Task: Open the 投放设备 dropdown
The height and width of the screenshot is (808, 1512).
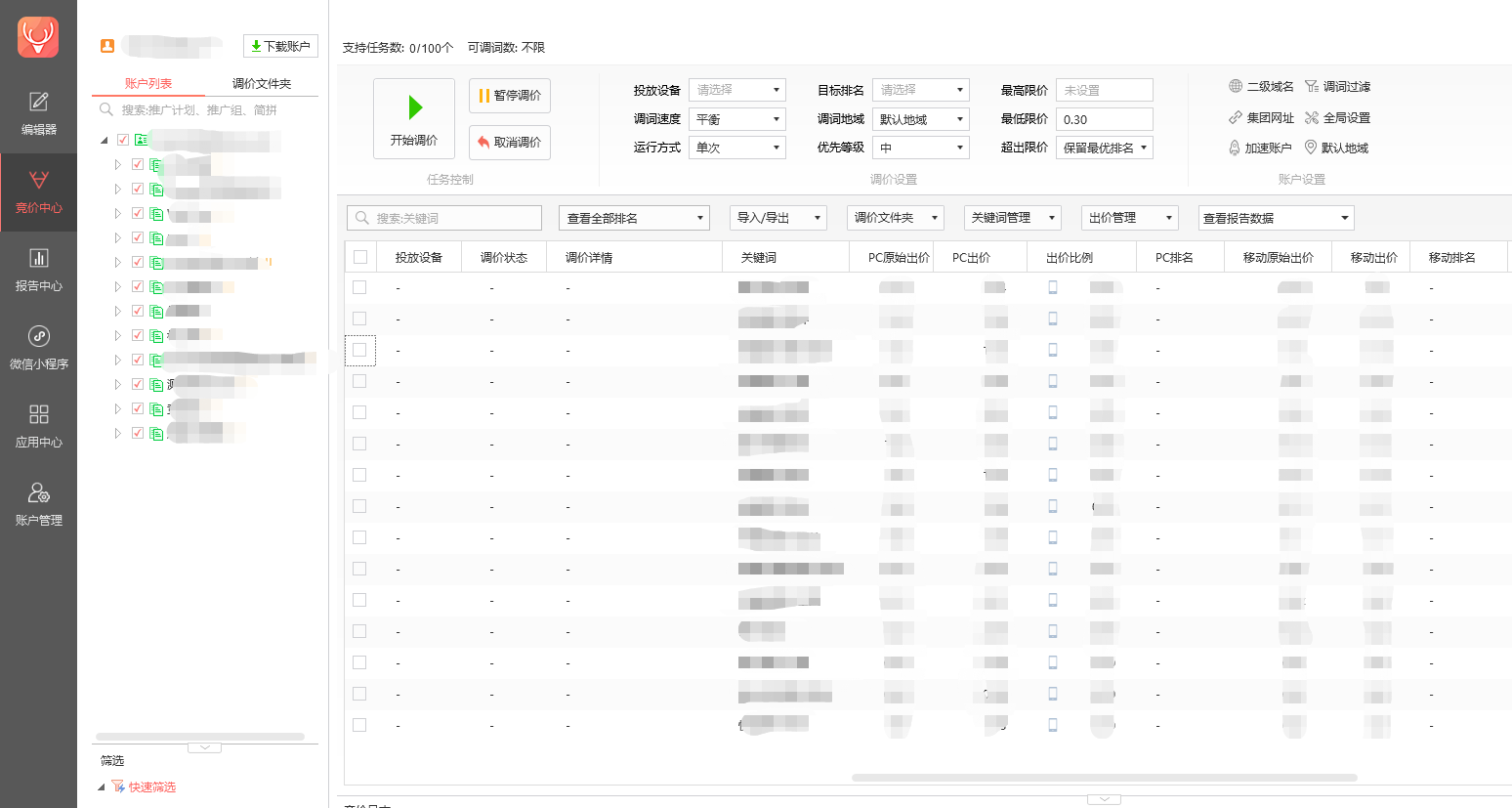Action: point(737,90)
